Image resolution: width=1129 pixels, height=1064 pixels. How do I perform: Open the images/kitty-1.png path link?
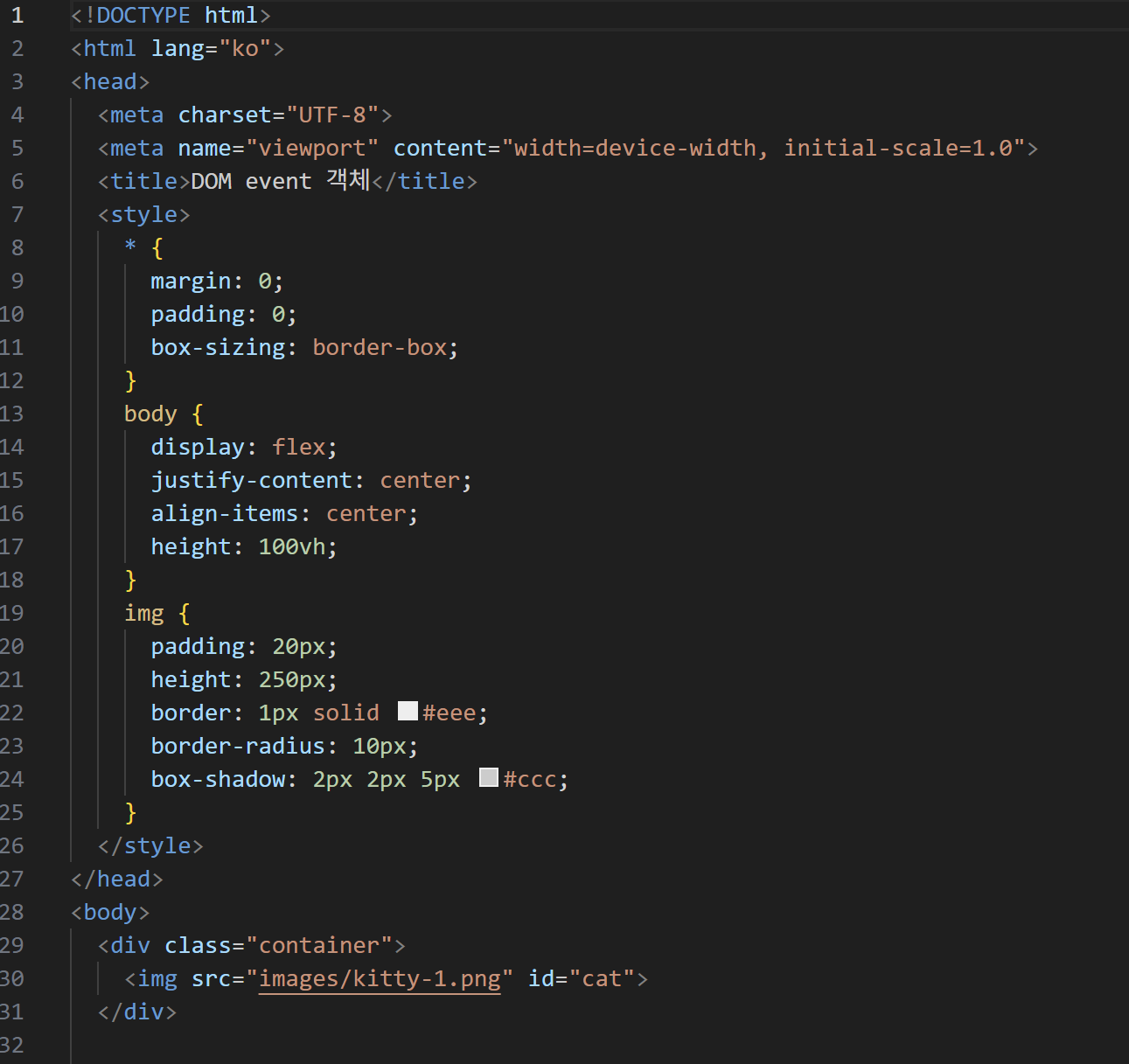click(380, 978)
